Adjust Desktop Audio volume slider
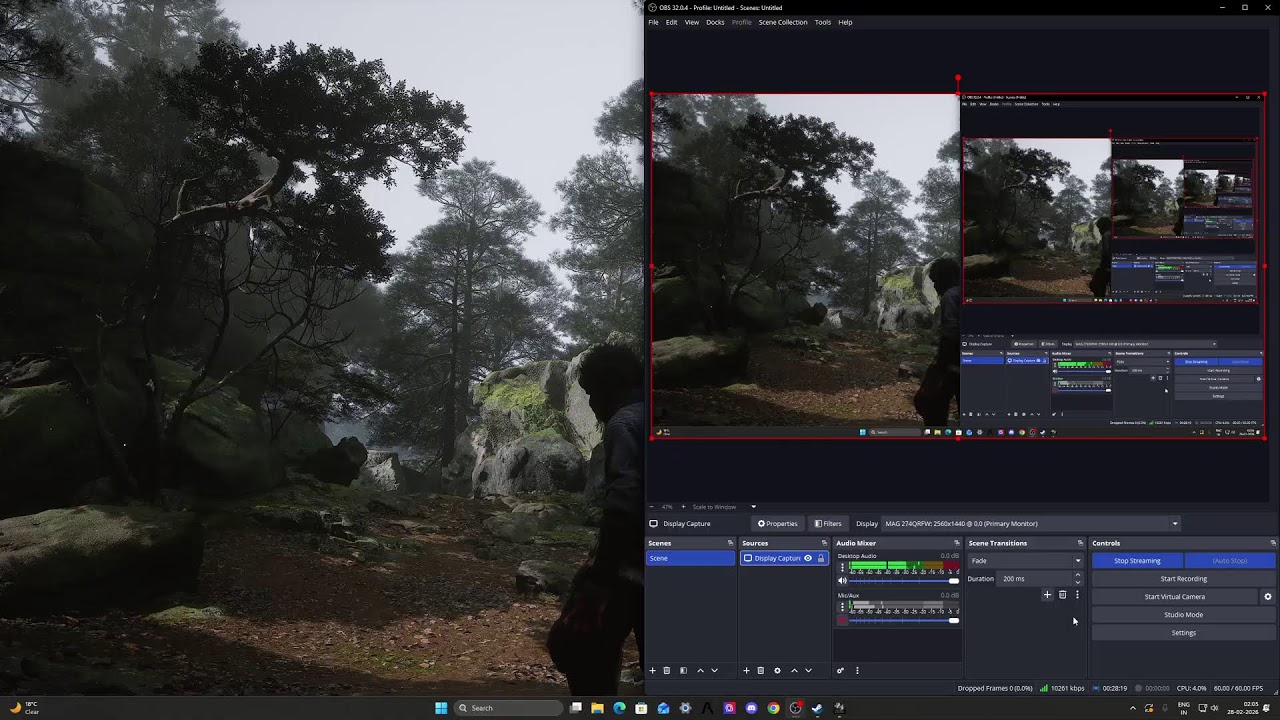Image resolution: width=1280 pixels, height=720 pixels. (x=904, y=581)
